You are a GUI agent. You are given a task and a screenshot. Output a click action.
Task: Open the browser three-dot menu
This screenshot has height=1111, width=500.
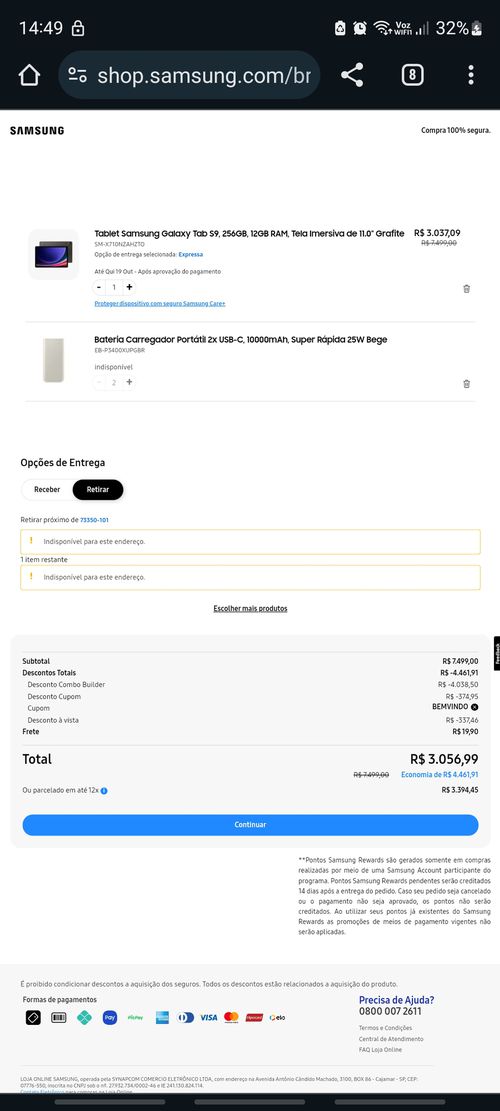pyautogui.click(x=471, y=75)
